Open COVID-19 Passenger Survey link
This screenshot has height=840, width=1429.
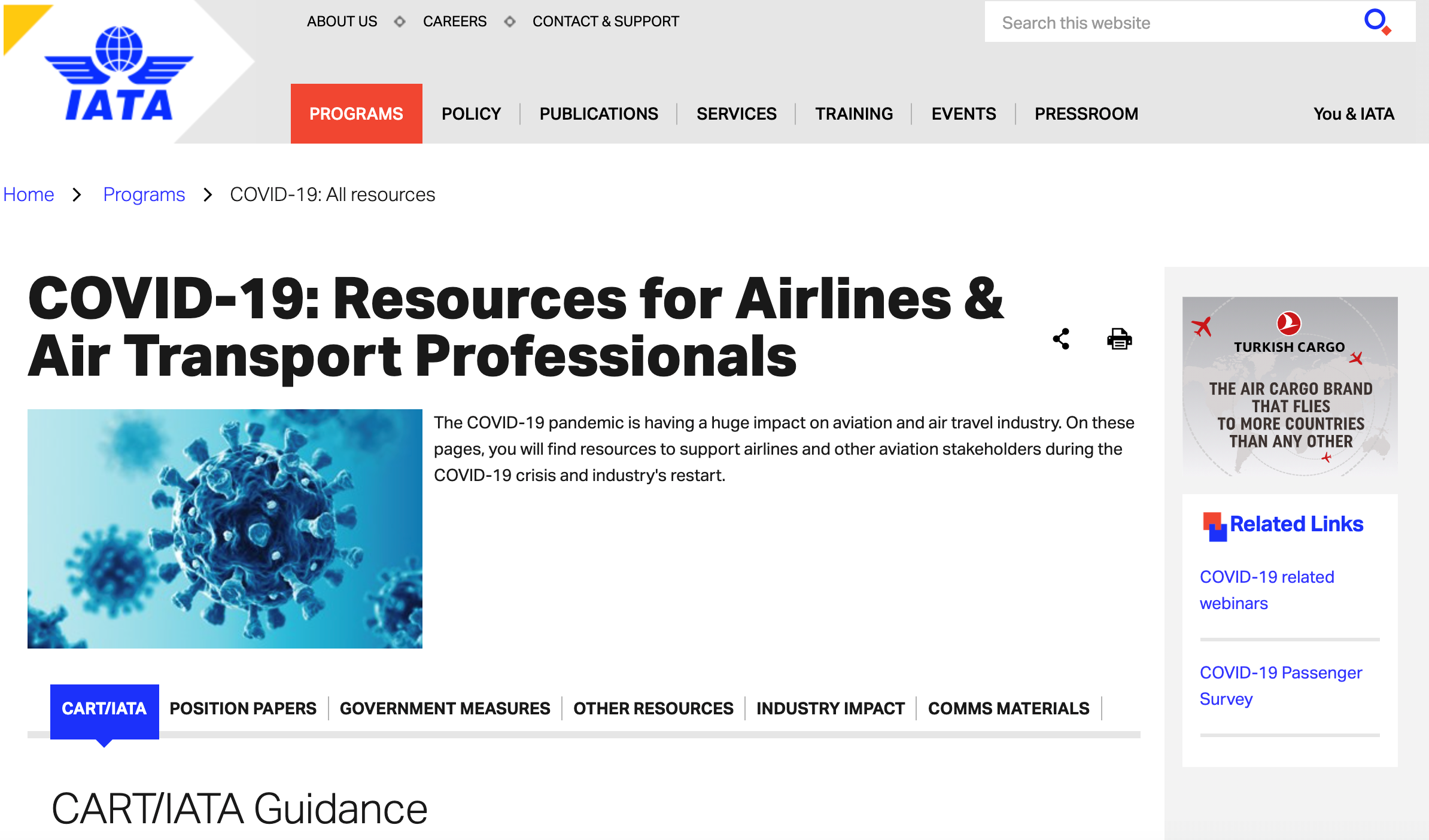pos(1281,686)
